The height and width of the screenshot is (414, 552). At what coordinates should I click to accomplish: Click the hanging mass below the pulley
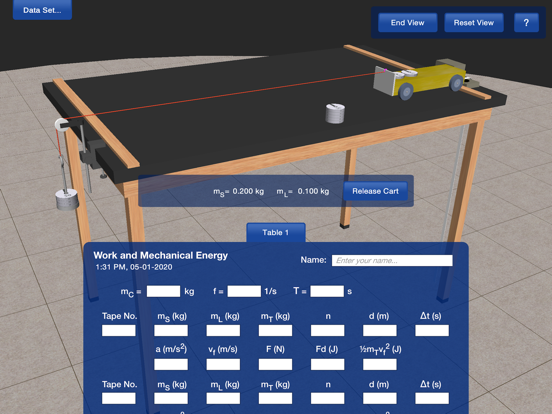(67, 199)
